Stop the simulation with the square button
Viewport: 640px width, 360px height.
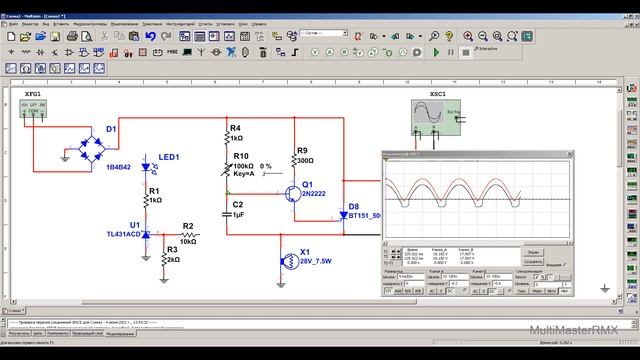coord(465,53)
